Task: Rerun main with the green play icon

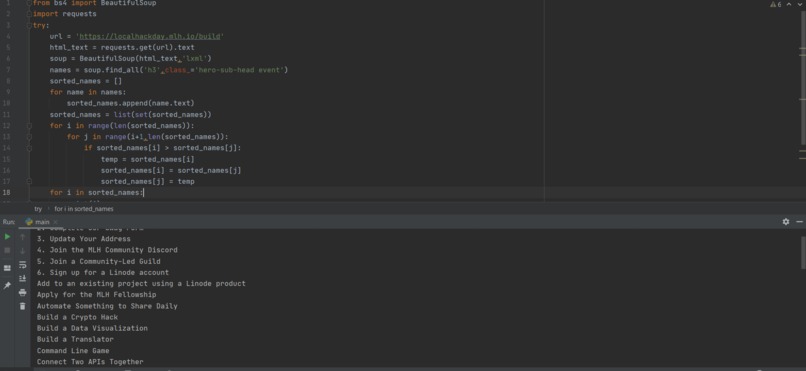Action: click(7, 237)
